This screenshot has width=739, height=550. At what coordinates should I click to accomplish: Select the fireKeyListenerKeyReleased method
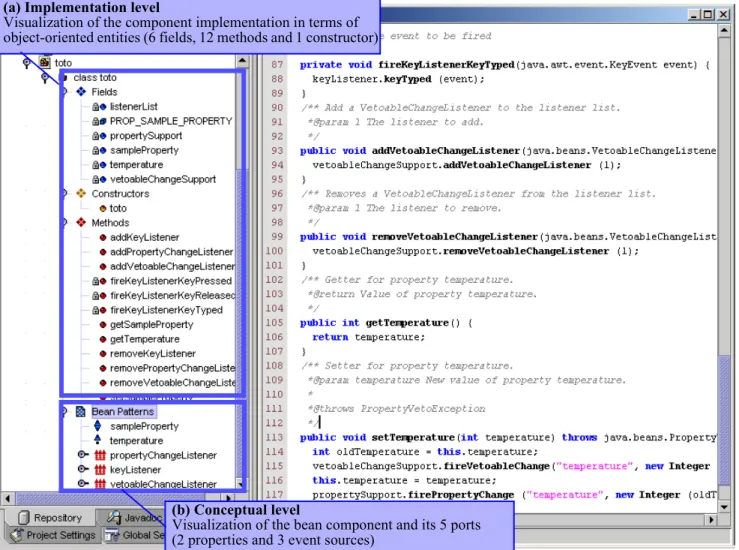click(172, 296)
